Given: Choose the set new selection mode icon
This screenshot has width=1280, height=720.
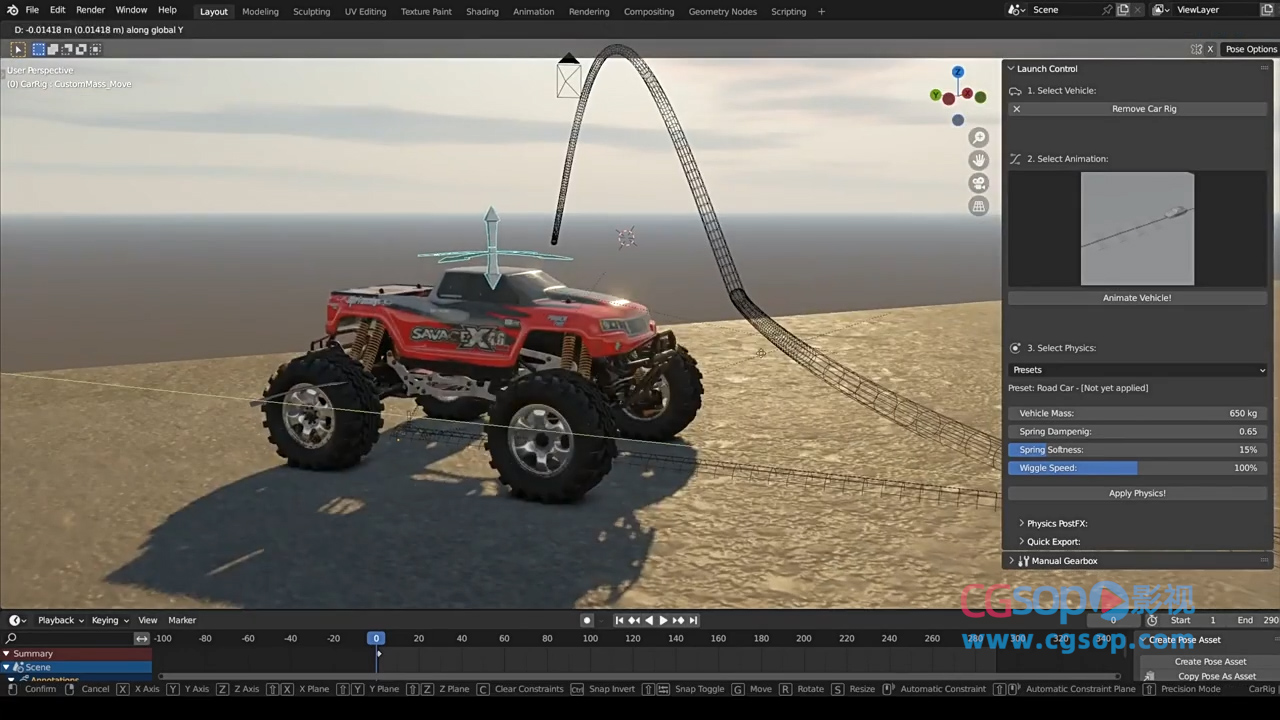Looking at the screenshot, I should (x=39, y=49).
